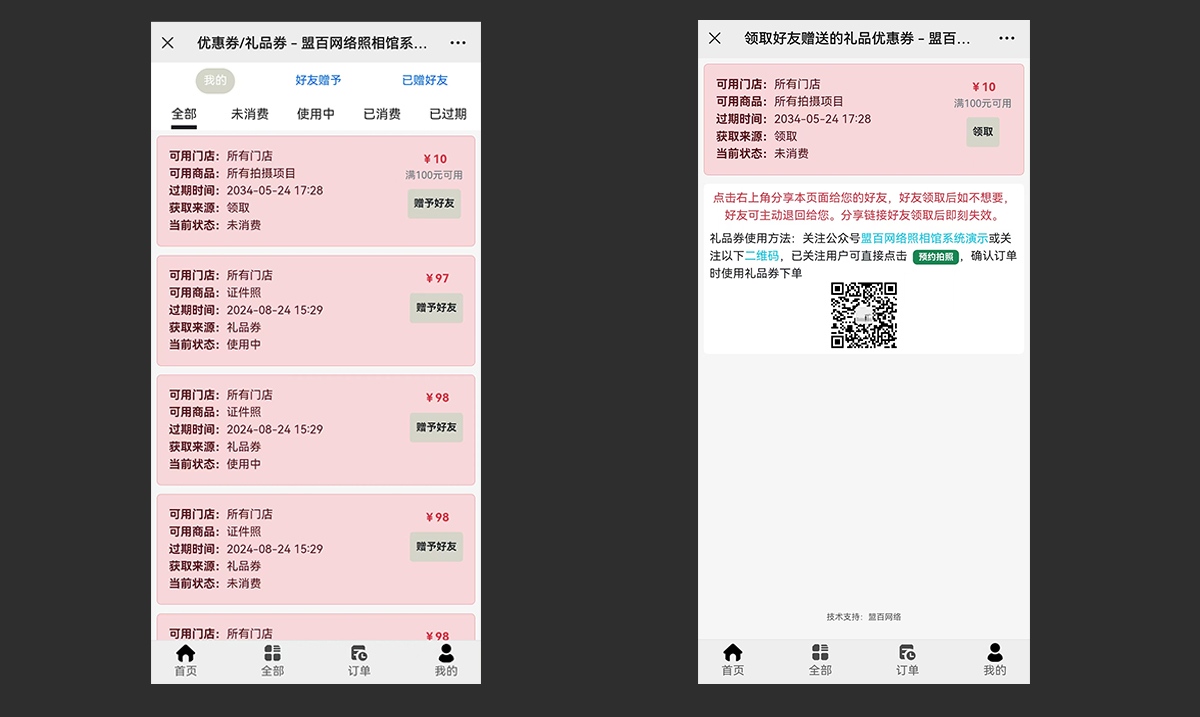This screenshot has width=1200, height=717.
Task: Close the 优惠券/礼品券 page with X
Action: coord(168,43)
